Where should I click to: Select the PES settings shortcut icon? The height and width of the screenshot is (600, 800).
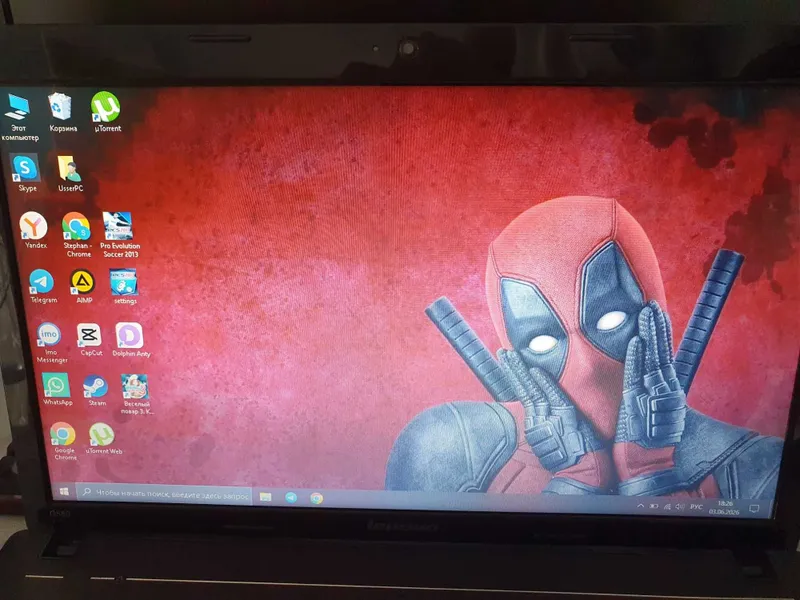tap(124, 287)
